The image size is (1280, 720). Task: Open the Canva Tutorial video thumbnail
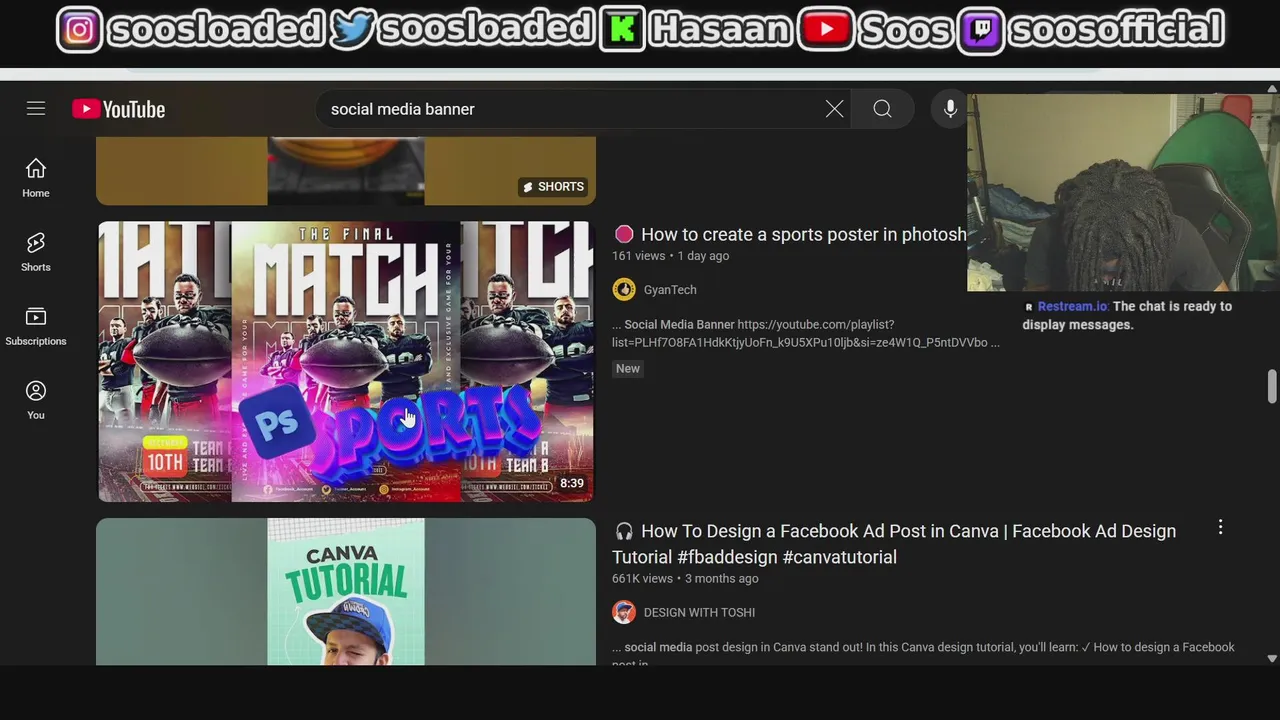tap(346, 591)
